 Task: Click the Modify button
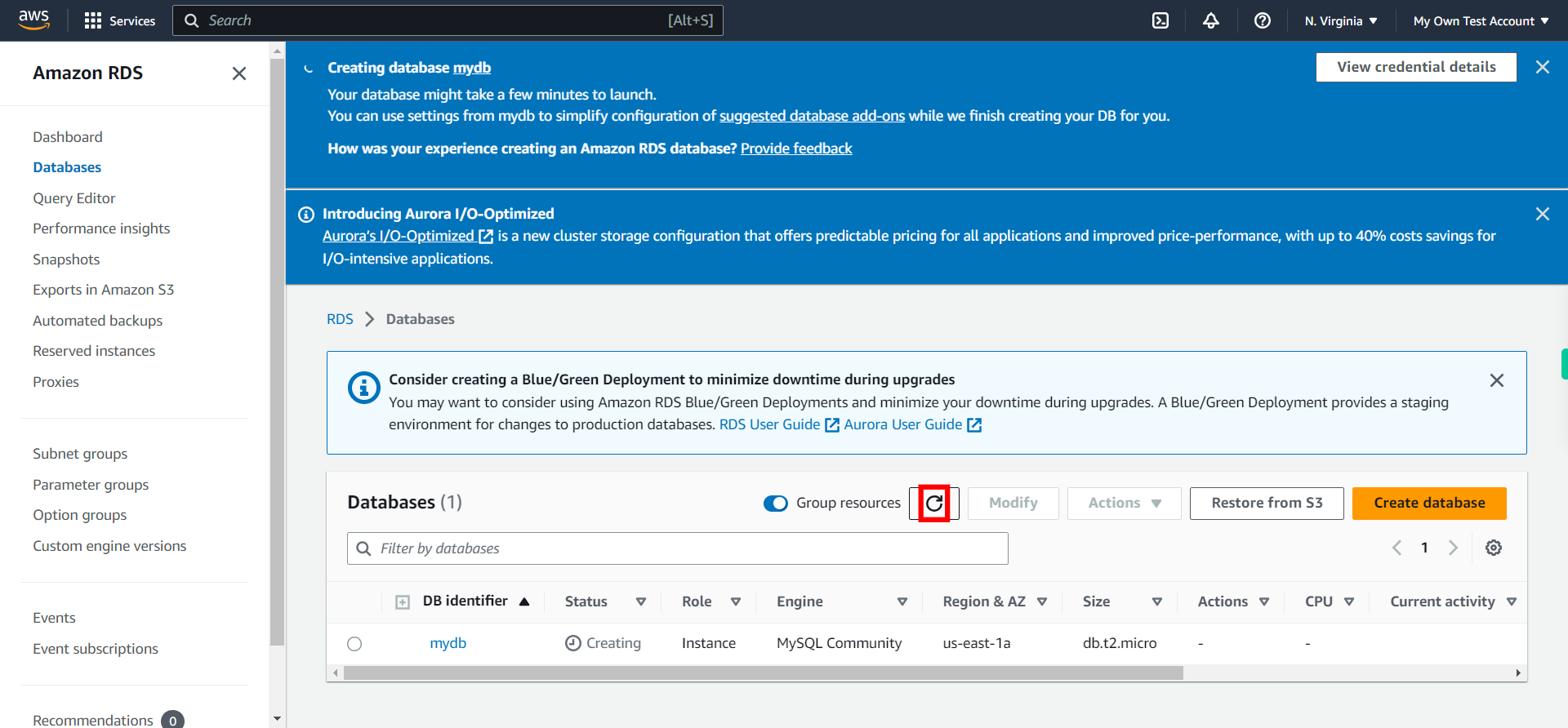coord(1013,503)
